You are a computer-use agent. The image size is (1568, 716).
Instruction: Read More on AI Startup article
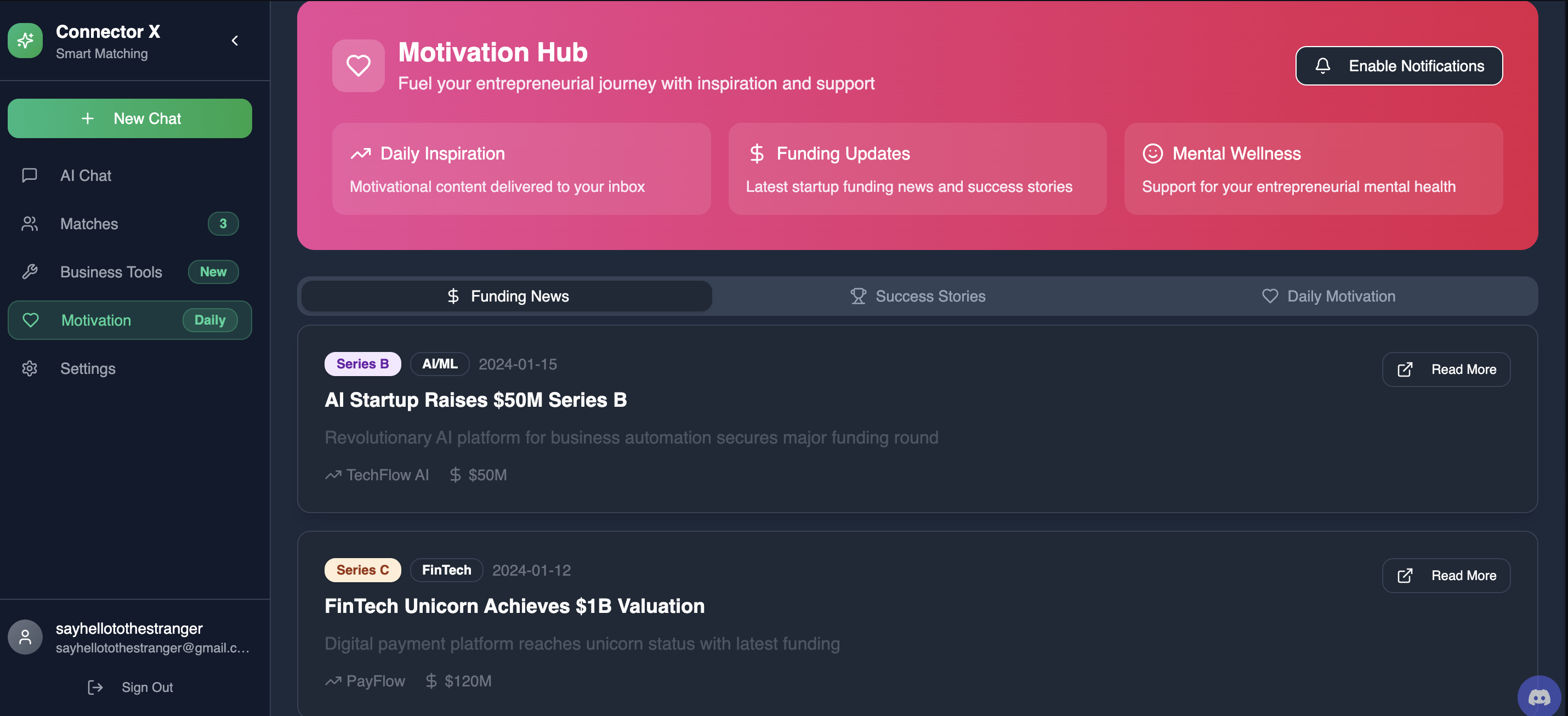tap(1446, 369)
